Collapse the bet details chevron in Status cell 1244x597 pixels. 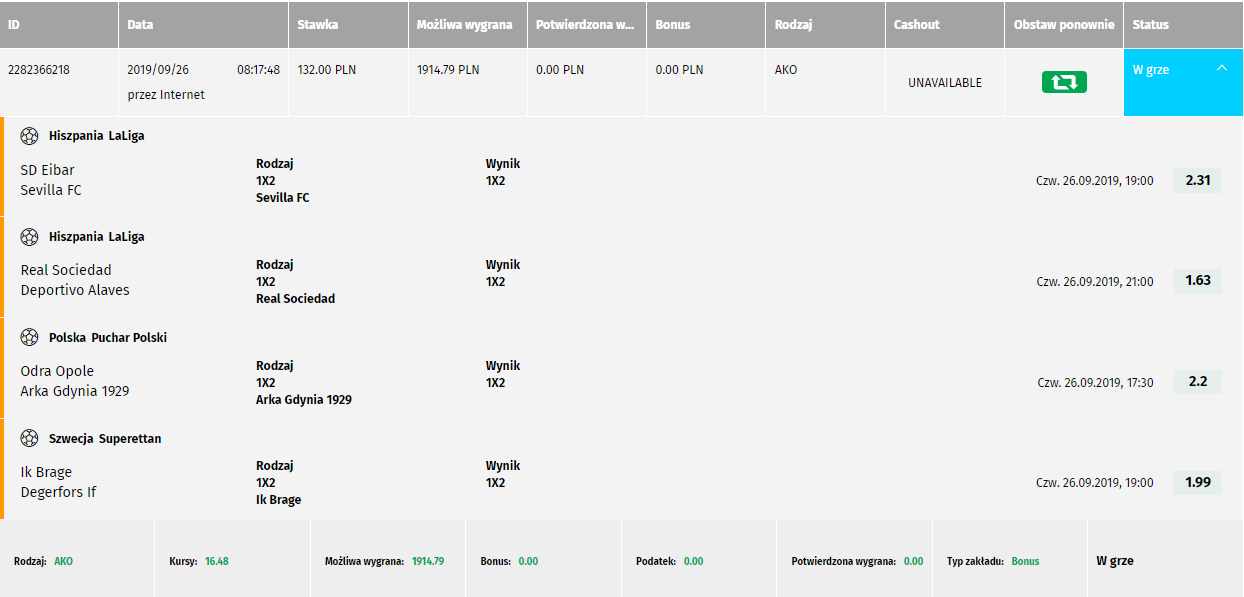(x=1222, y=69)
